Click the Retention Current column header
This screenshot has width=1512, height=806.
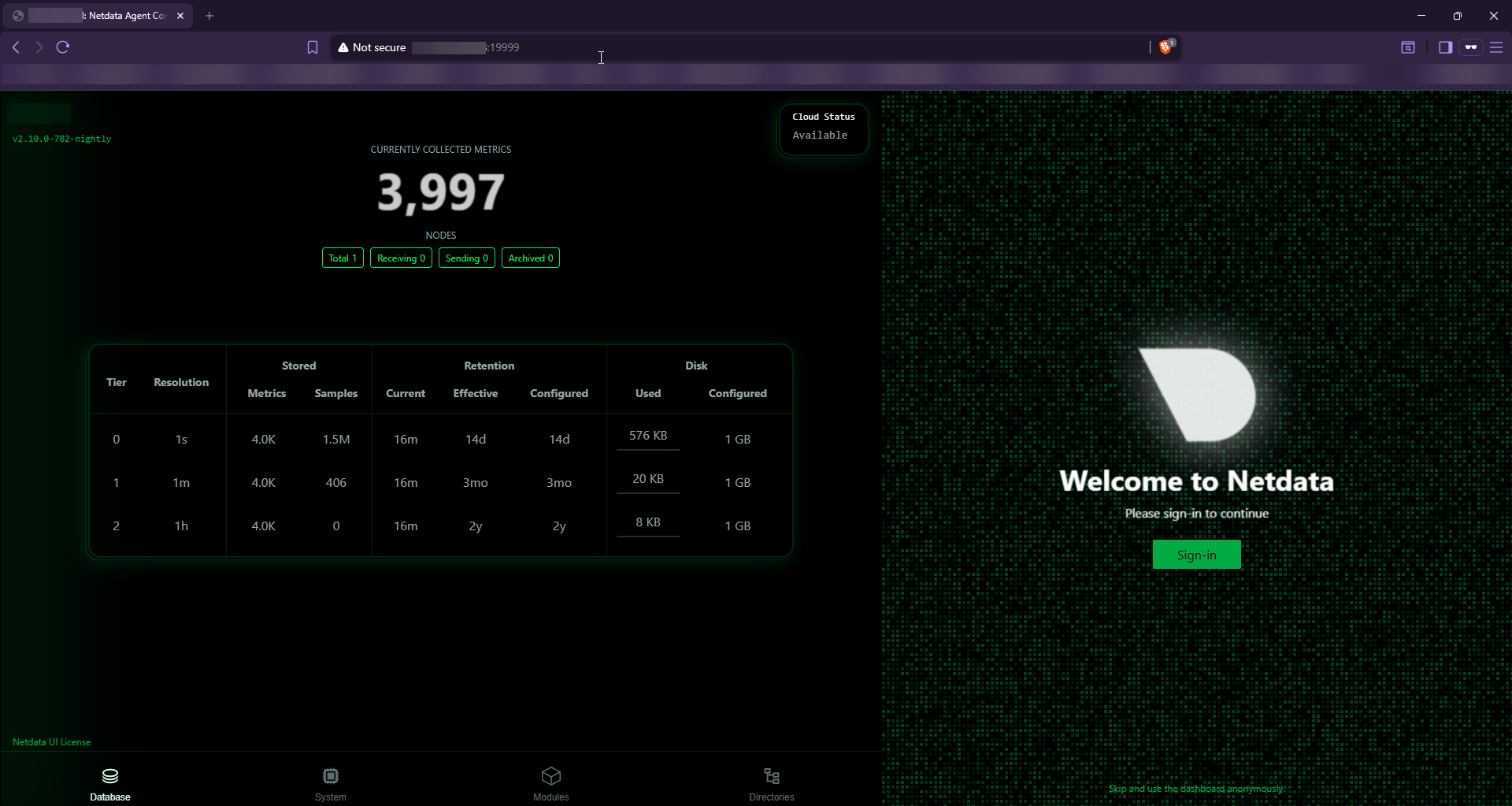click(x=406, y=393)
